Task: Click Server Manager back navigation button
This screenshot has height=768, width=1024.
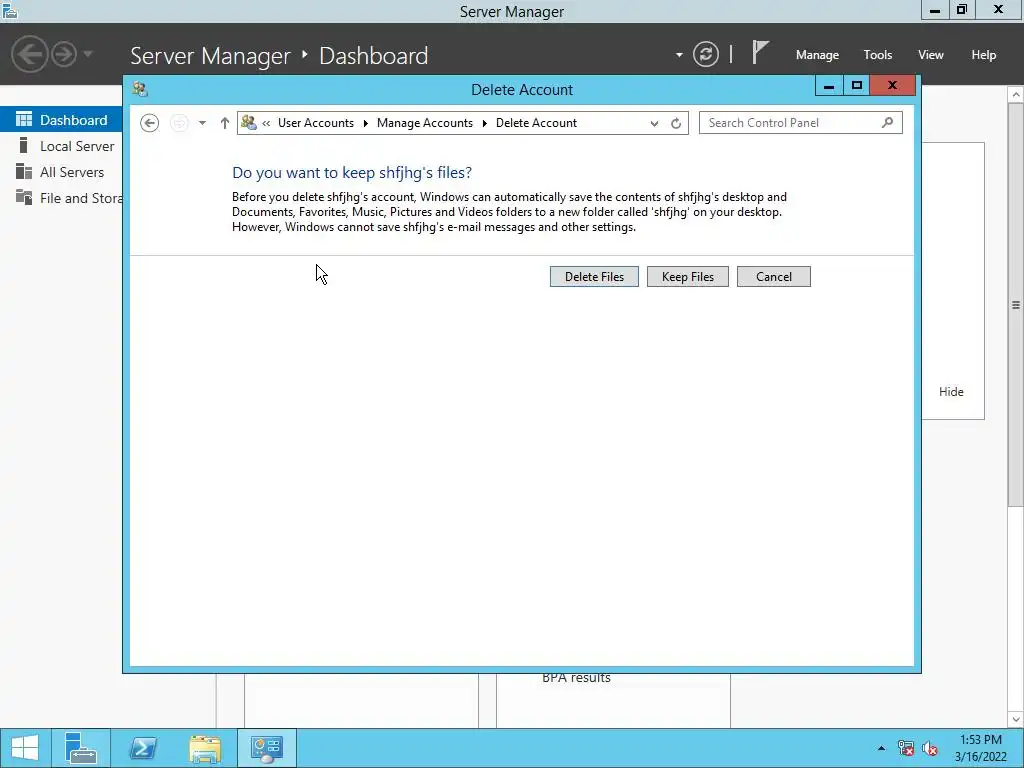Action: pyautogui.click(x=29, y=54)
